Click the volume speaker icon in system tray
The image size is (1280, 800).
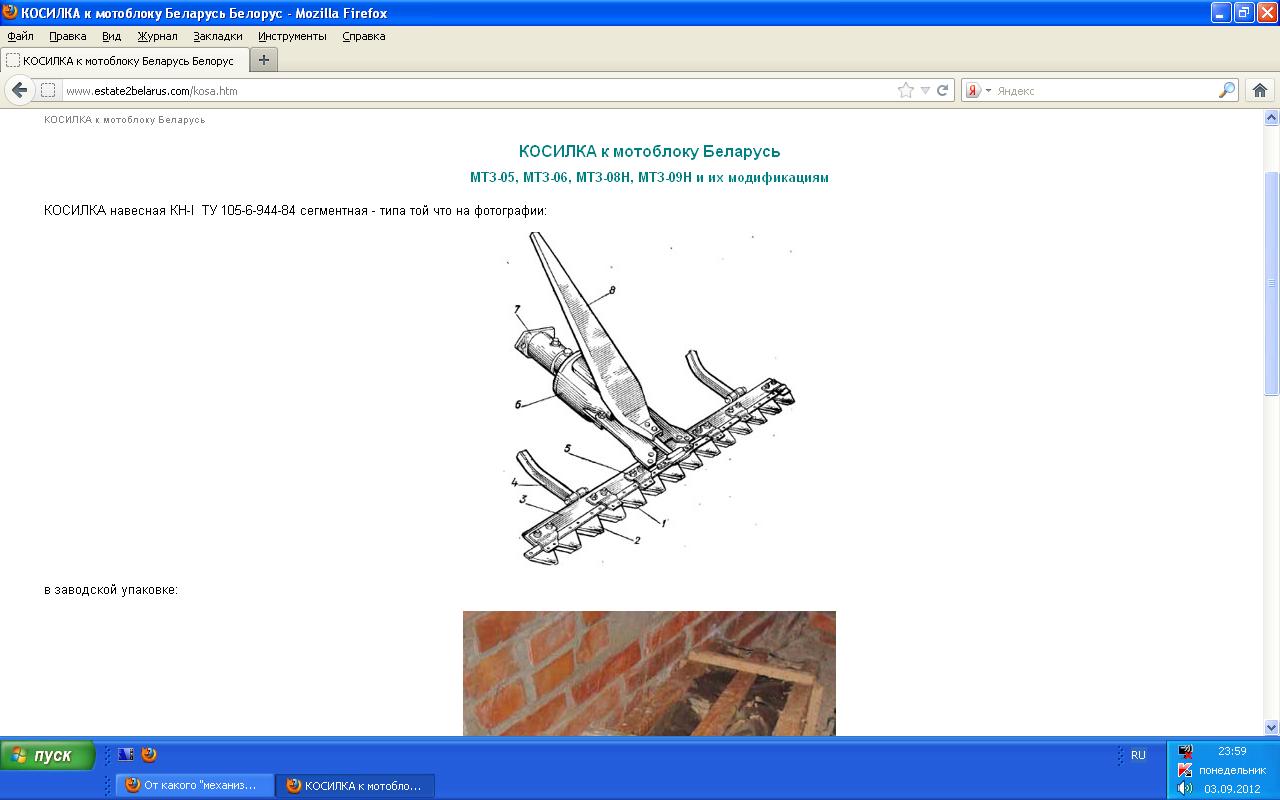(x=1185, y=788)
